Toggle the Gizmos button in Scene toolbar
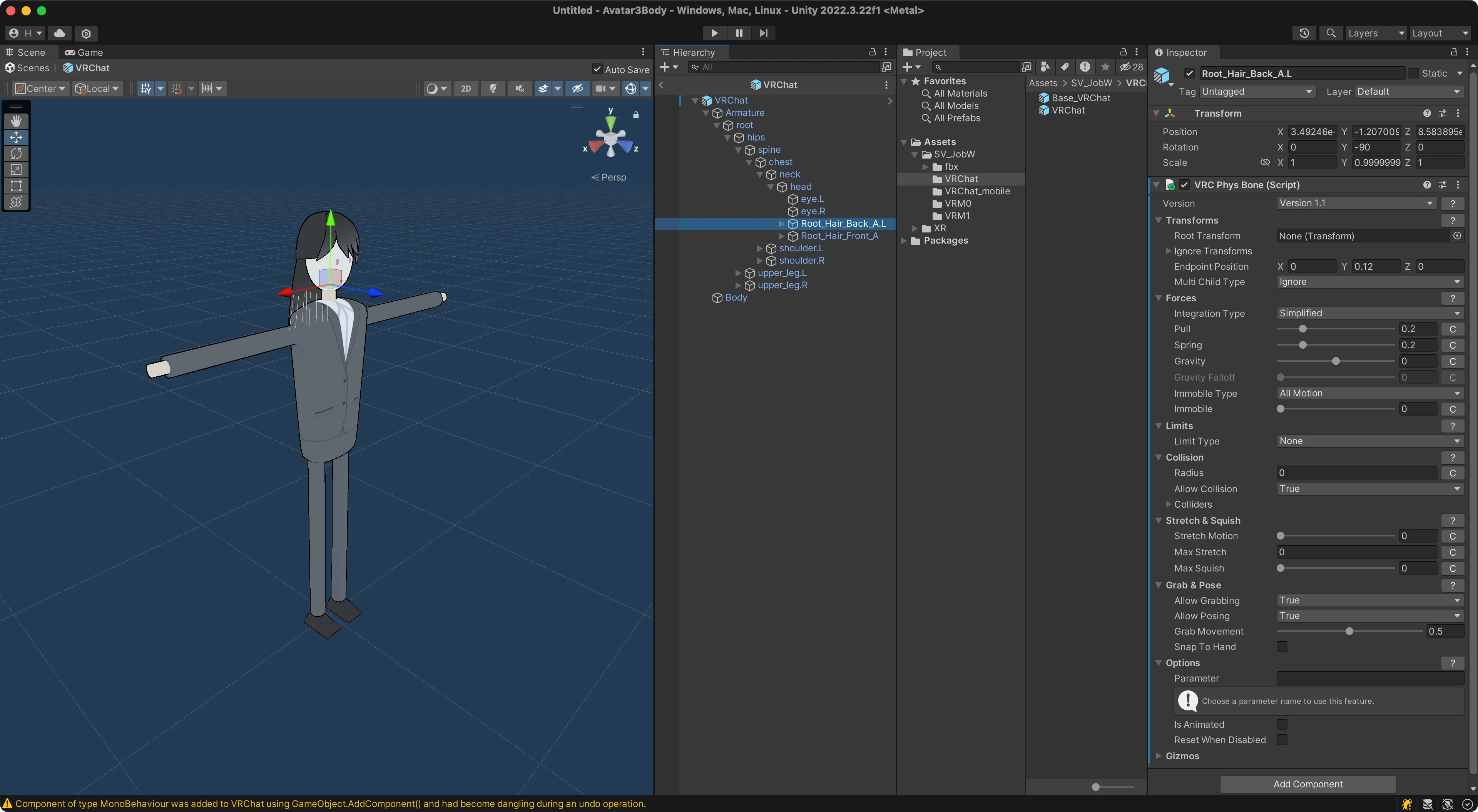Viewport: 1478px width, 812px height. click(630, 89)
